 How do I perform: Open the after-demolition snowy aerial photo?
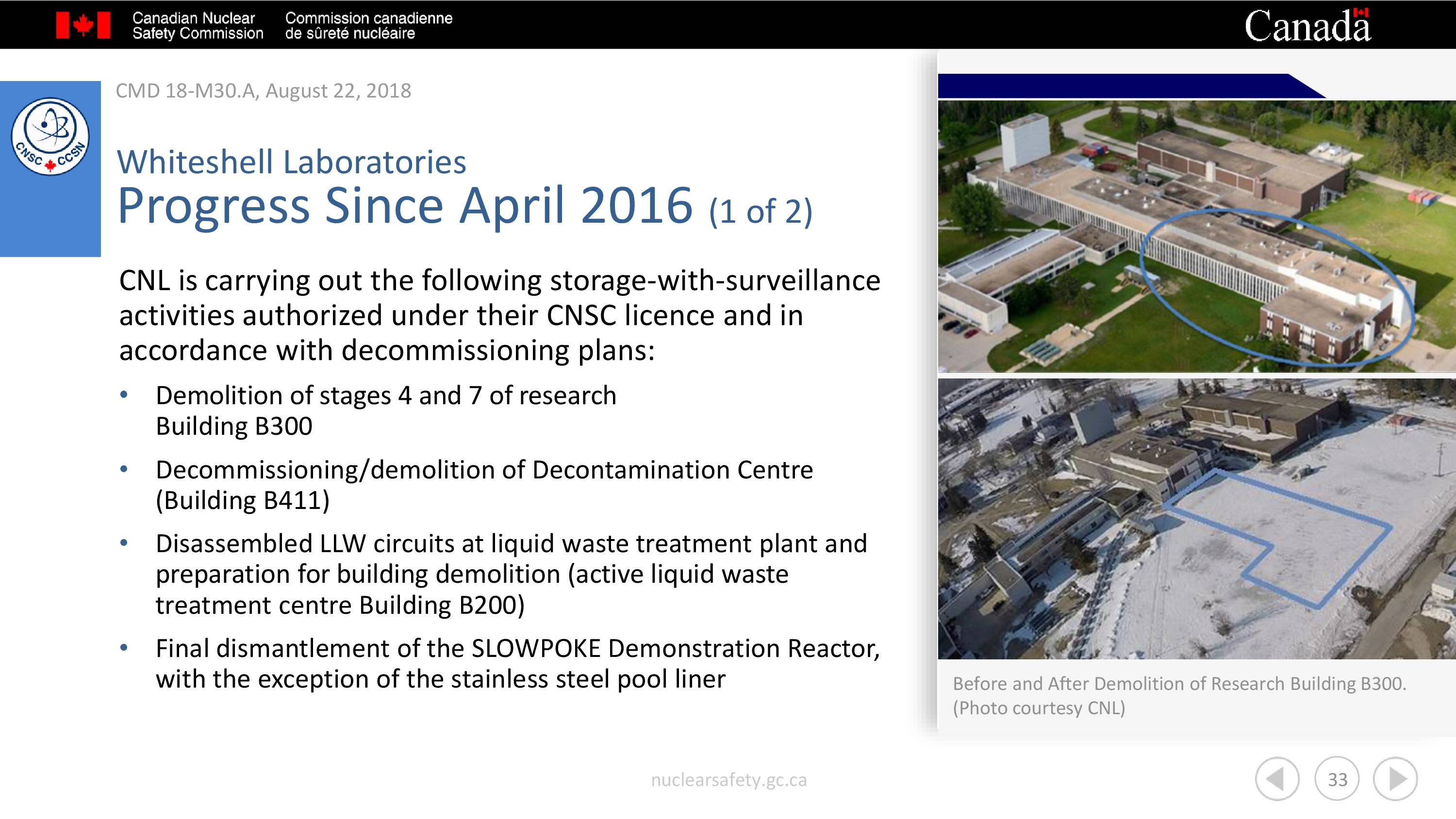click(x=1196, y=519)
